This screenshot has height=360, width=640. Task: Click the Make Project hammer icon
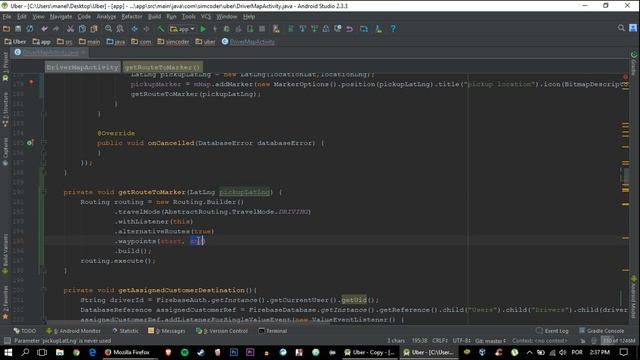(x=161, y=29)
